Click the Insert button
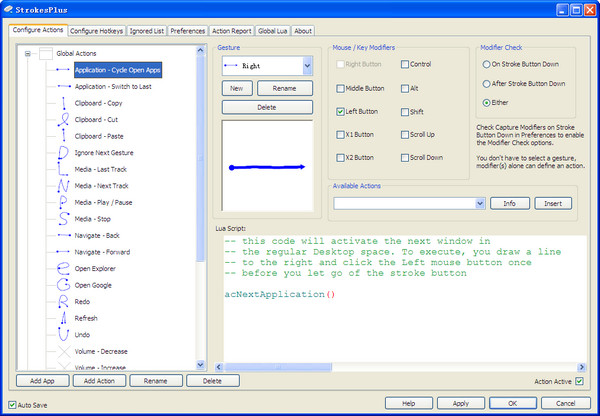600x416 pixels. coord(553,204)
